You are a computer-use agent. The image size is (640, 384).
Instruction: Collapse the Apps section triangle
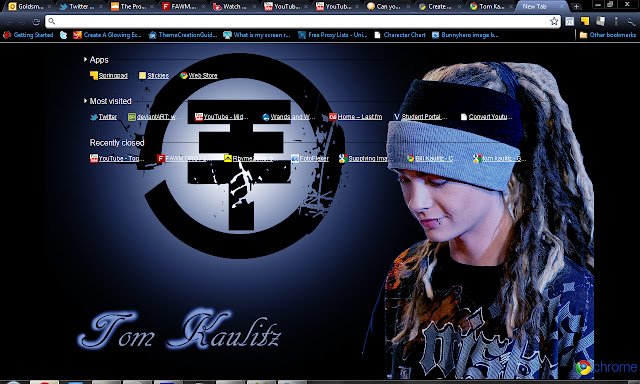tap(85, 60)
